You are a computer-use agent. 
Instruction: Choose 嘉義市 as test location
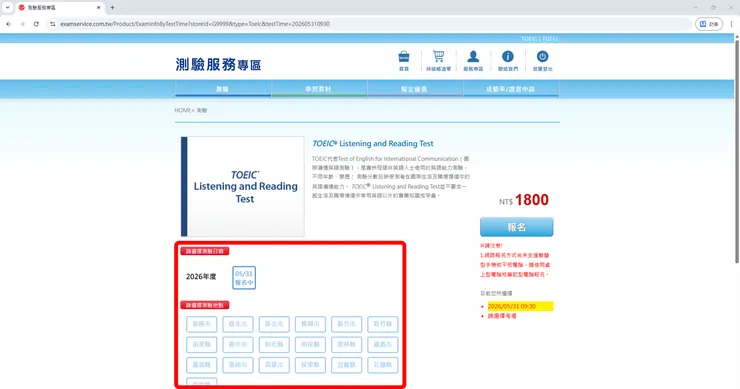click(383, 345)
